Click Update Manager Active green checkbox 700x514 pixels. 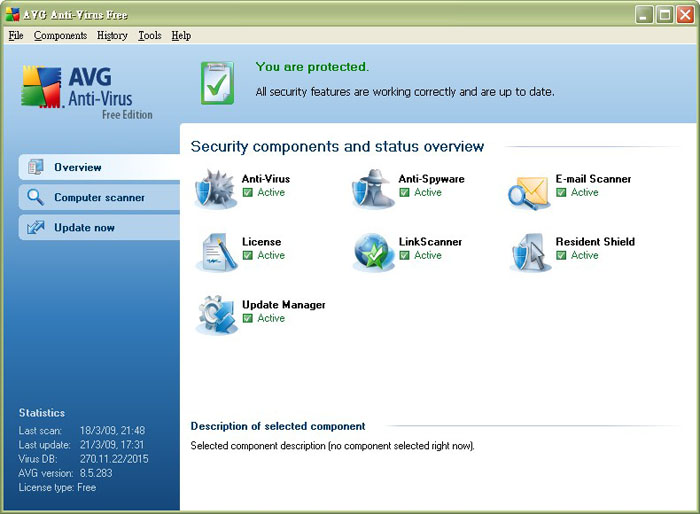[247, 319]
